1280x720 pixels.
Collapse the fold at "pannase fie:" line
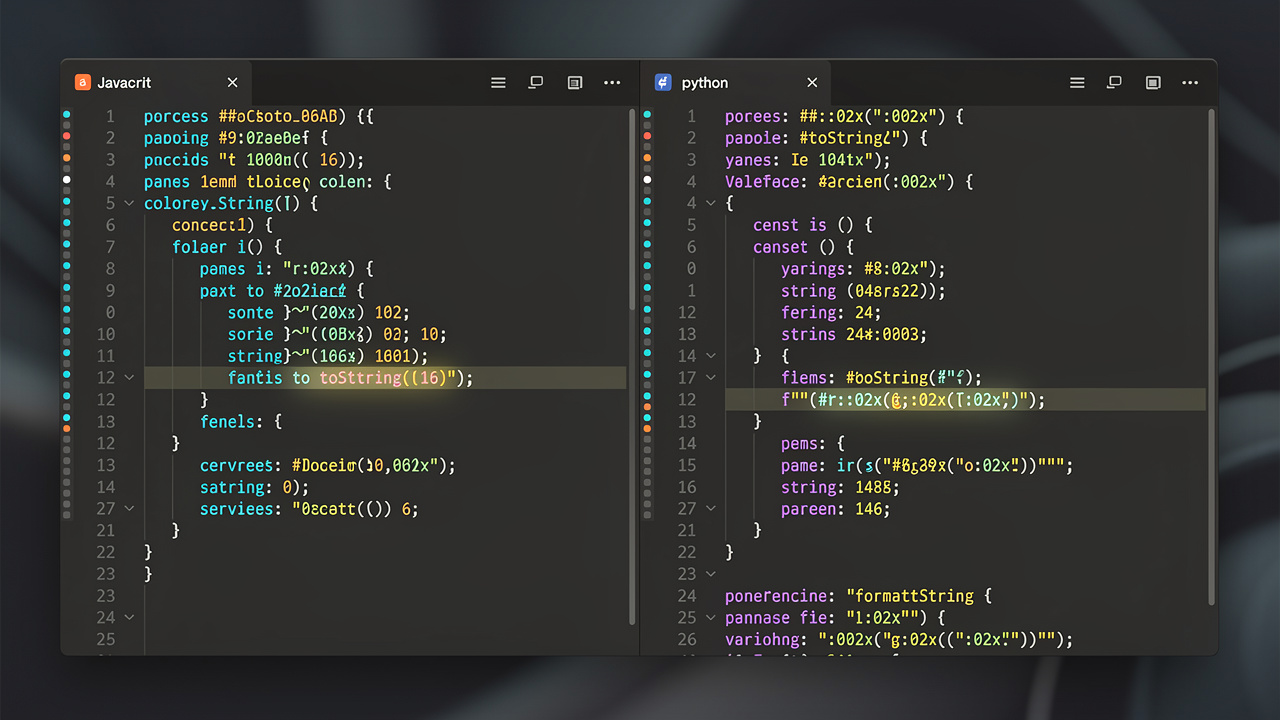[711, 618]
